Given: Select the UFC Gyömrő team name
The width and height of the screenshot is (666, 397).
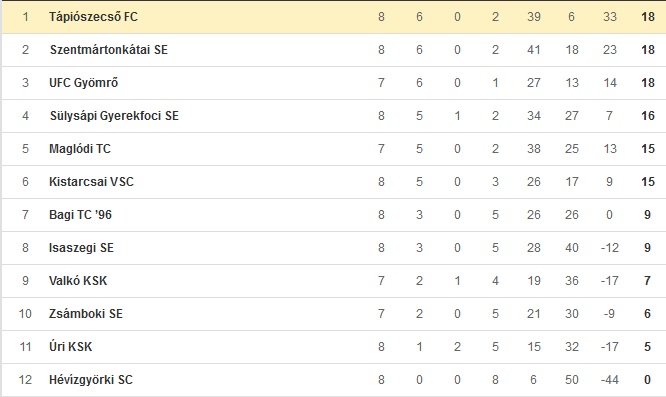Looking at the screenshot, I should point(84,82).
